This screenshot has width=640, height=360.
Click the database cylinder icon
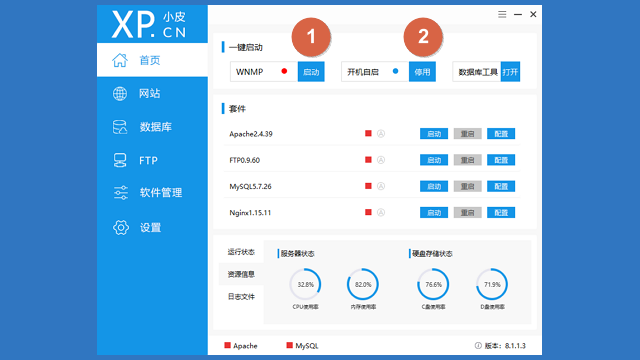tap(120, 127)
